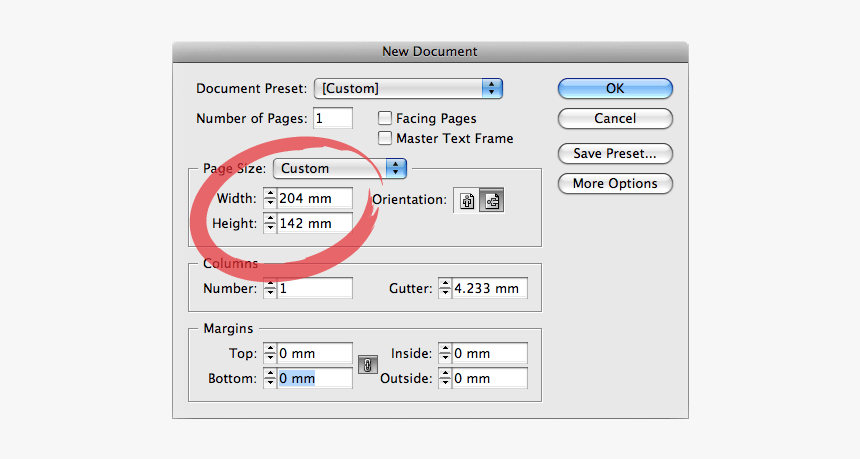Select the landscape orientation icon
The height and width of the screenshot is (459, 860).
pos(491,200)
